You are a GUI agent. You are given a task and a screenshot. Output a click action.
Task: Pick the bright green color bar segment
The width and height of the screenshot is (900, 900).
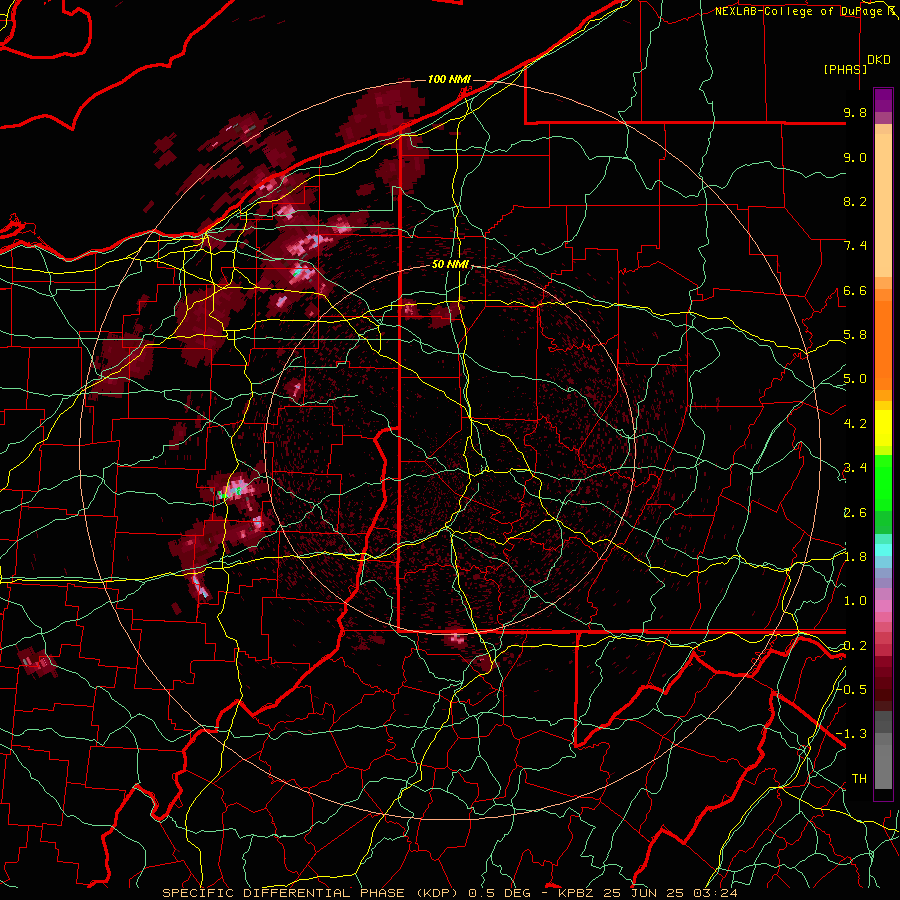(883, 482)
